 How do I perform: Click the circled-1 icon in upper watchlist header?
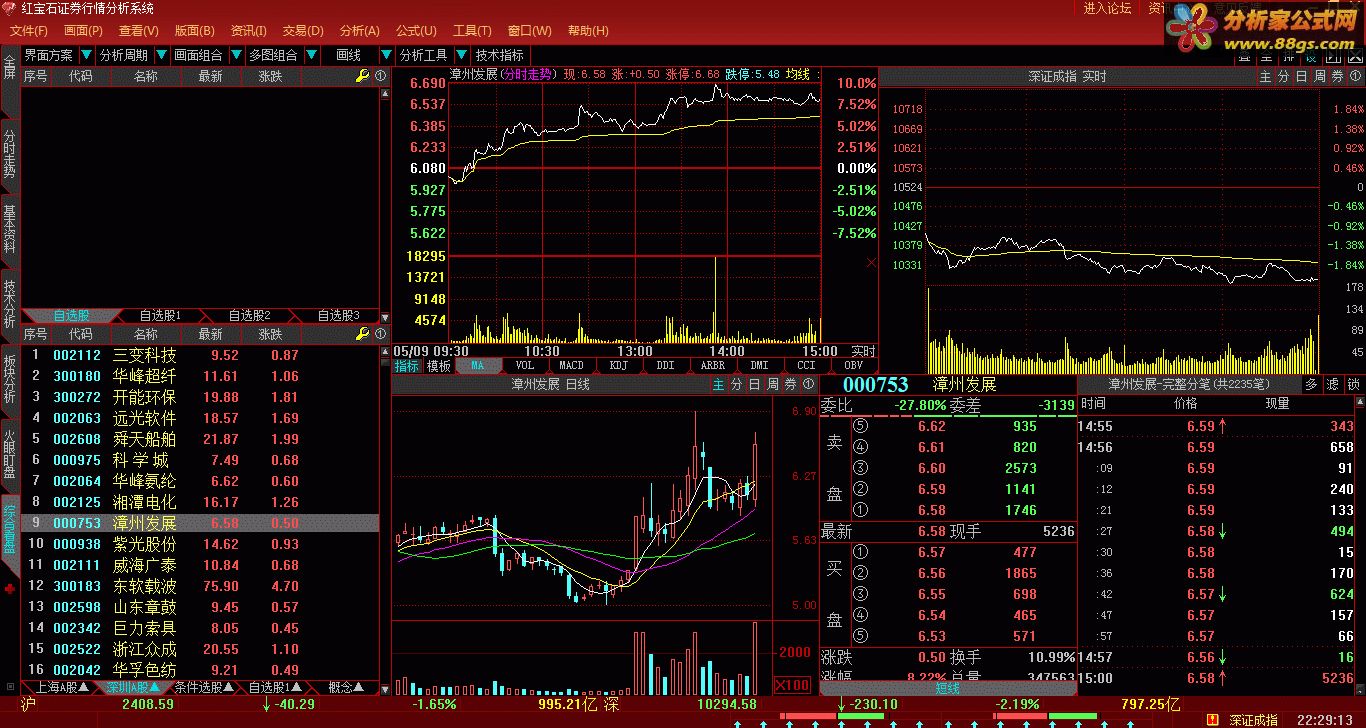tap(380, 76)
